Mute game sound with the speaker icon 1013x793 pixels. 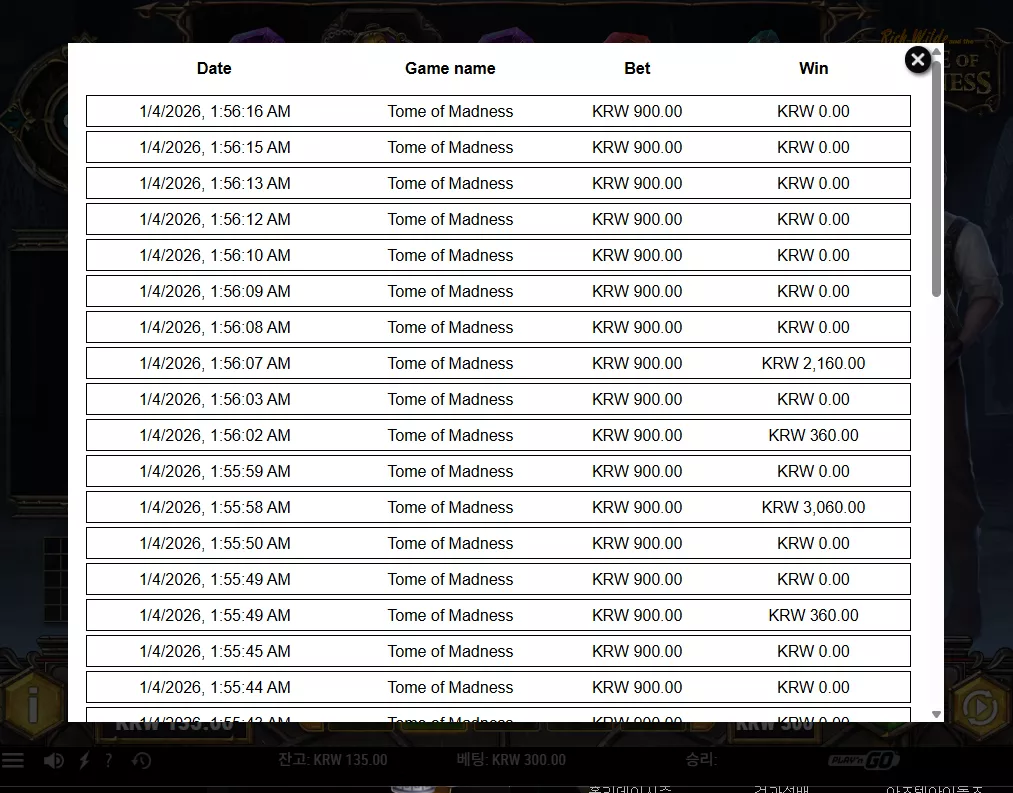pyautogui.click(x=54, y=761)
